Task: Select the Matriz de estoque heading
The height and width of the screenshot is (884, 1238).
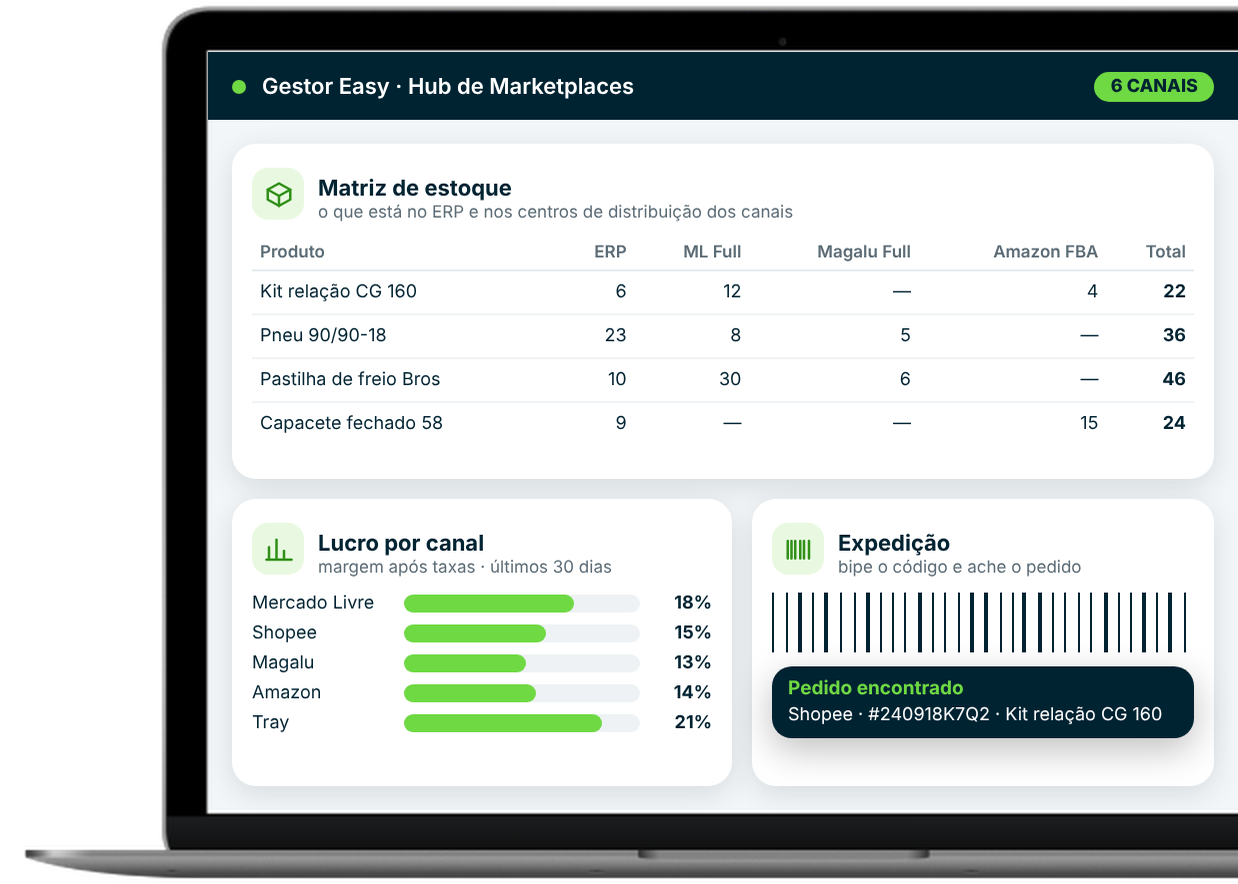Action: (415, 188)
